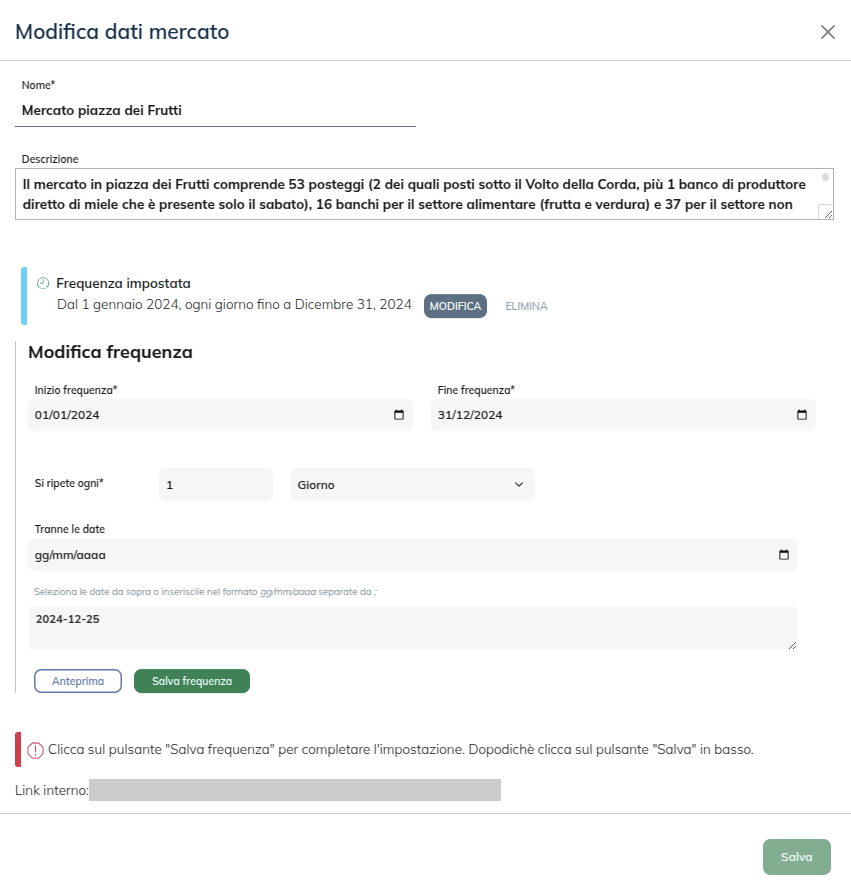
Task: Click the Descrizione textarea scrollbar
Action: [x=826, y=186]
